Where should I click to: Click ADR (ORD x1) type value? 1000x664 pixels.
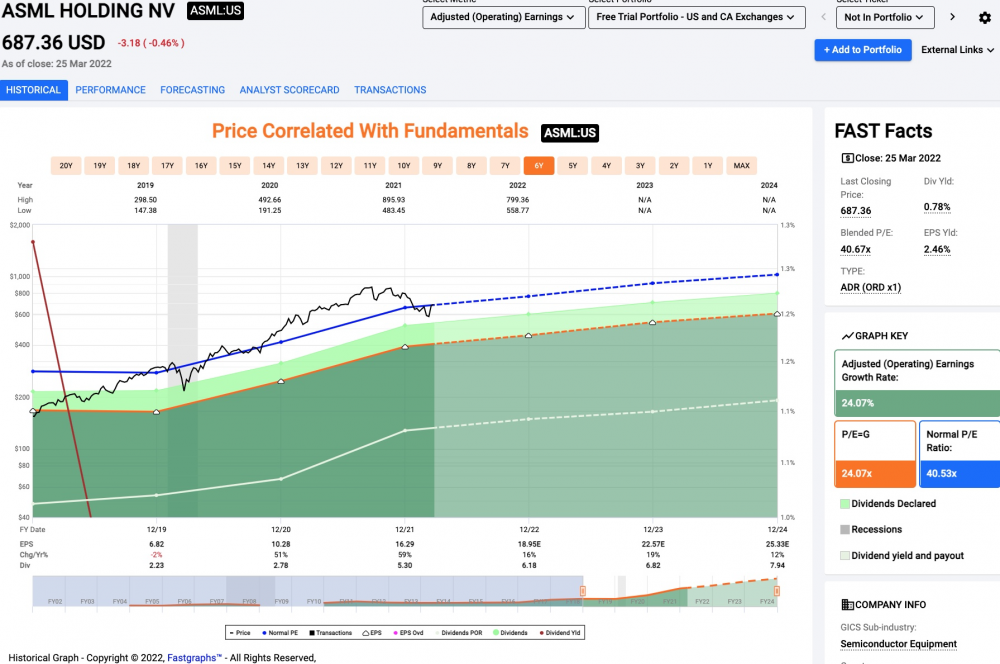871,288
